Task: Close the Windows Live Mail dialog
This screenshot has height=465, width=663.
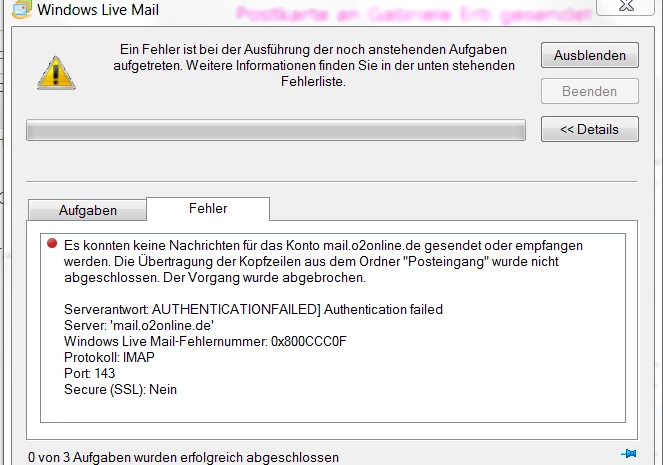Action: 626,6
